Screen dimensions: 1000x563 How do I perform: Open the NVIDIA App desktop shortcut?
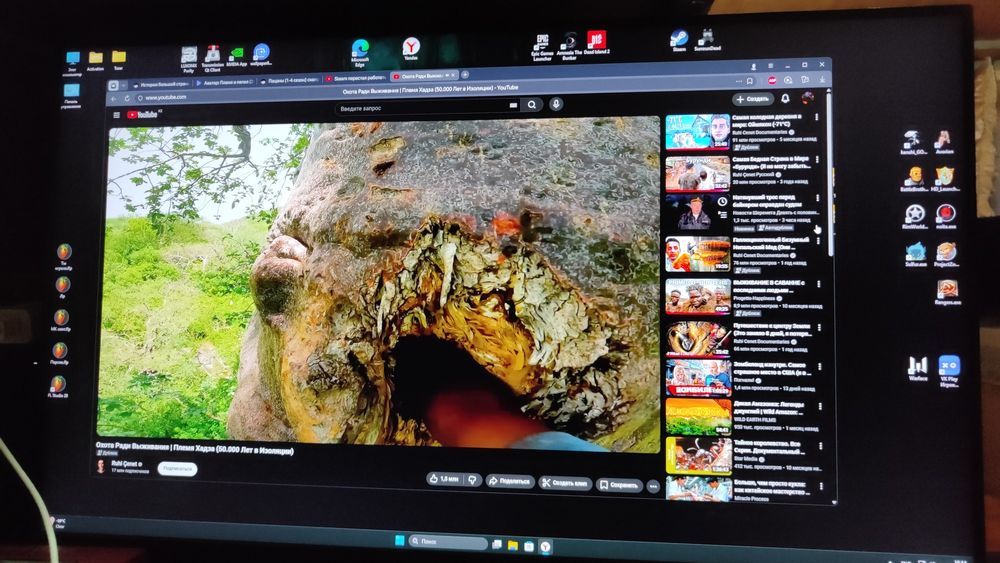pos(237,57)
